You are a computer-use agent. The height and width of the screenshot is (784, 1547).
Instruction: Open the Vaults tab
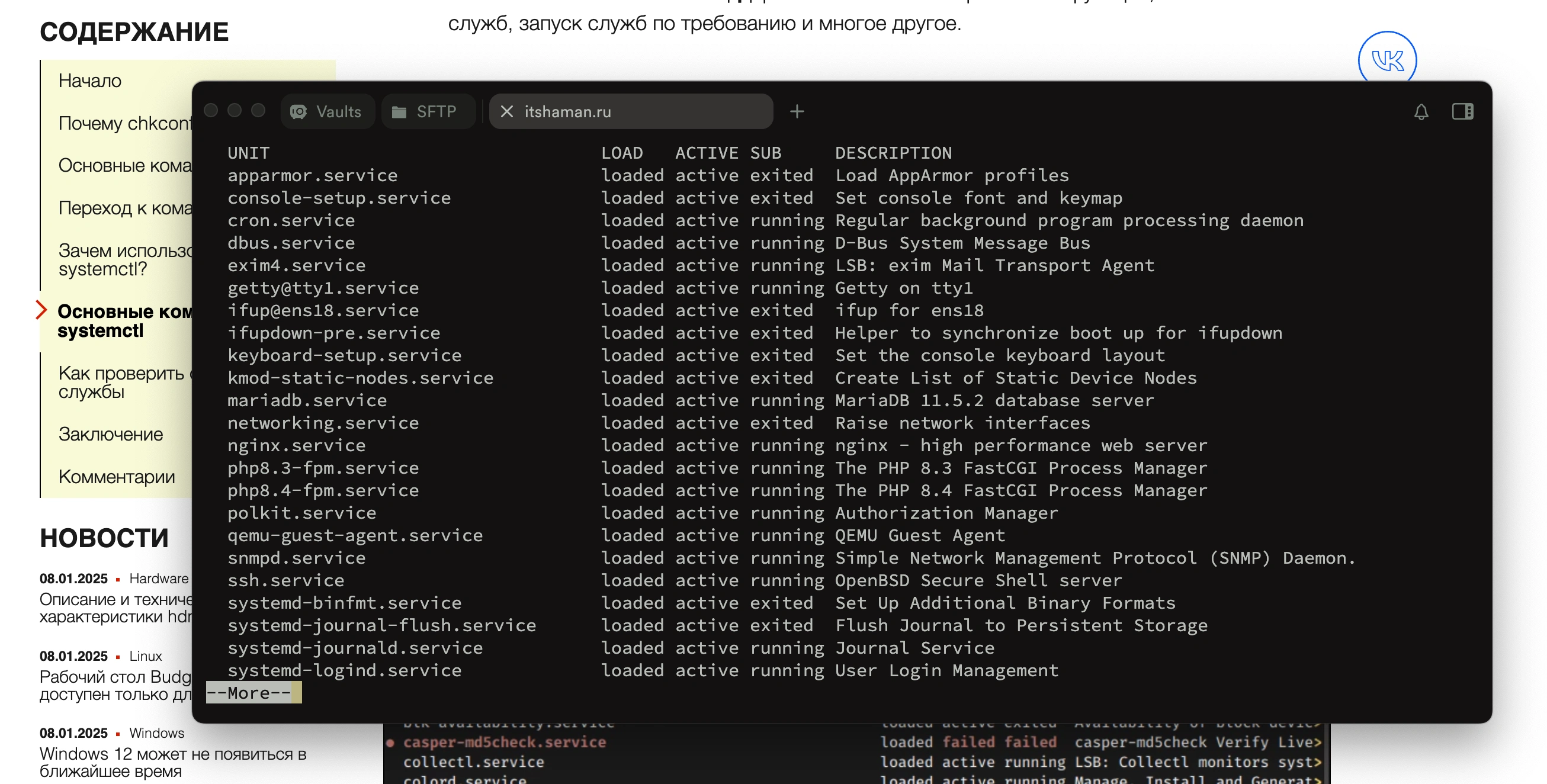[328, 112]
